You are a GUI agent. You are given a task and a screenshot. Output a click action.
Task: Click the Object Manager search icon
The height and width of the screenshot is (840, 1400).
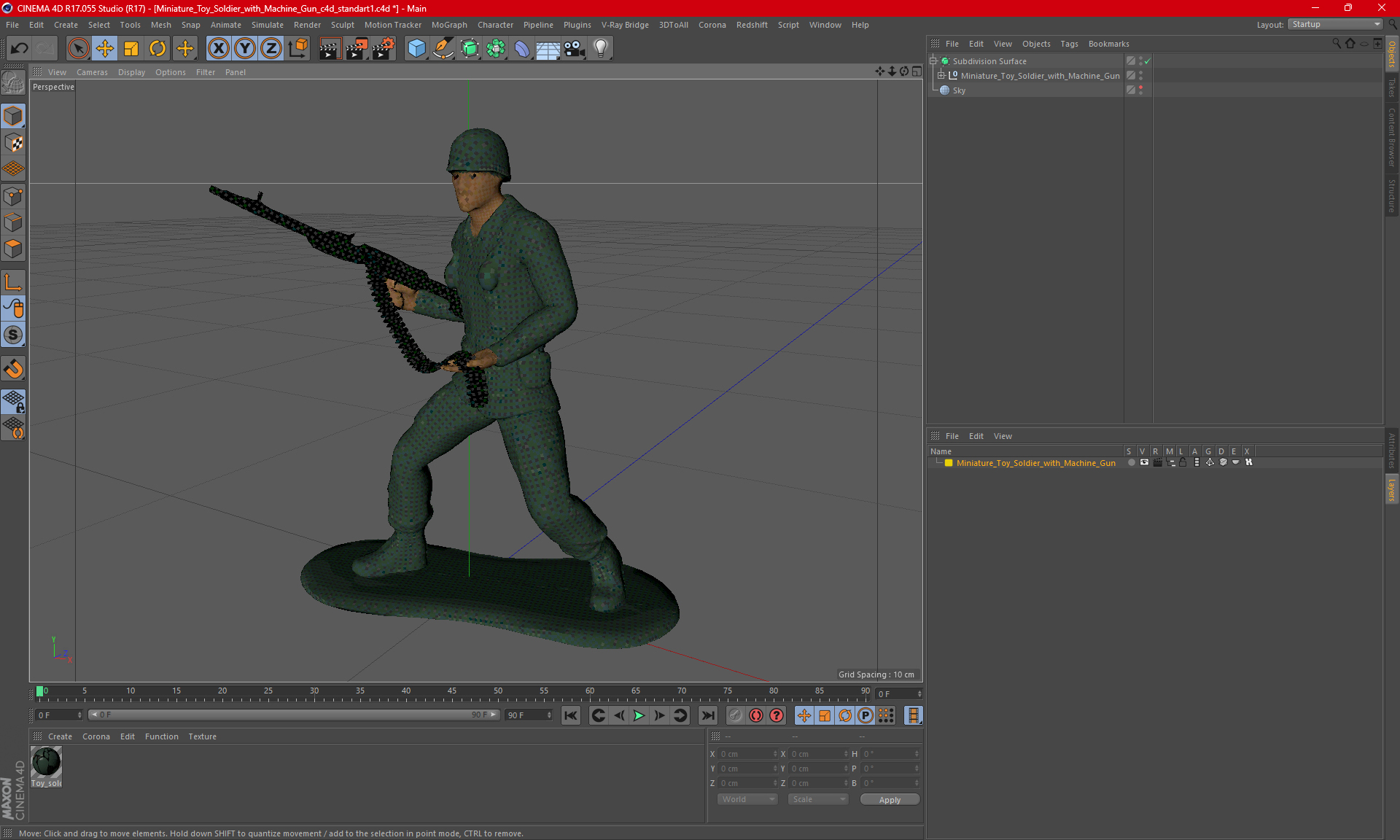click(x=1336, y=44)
